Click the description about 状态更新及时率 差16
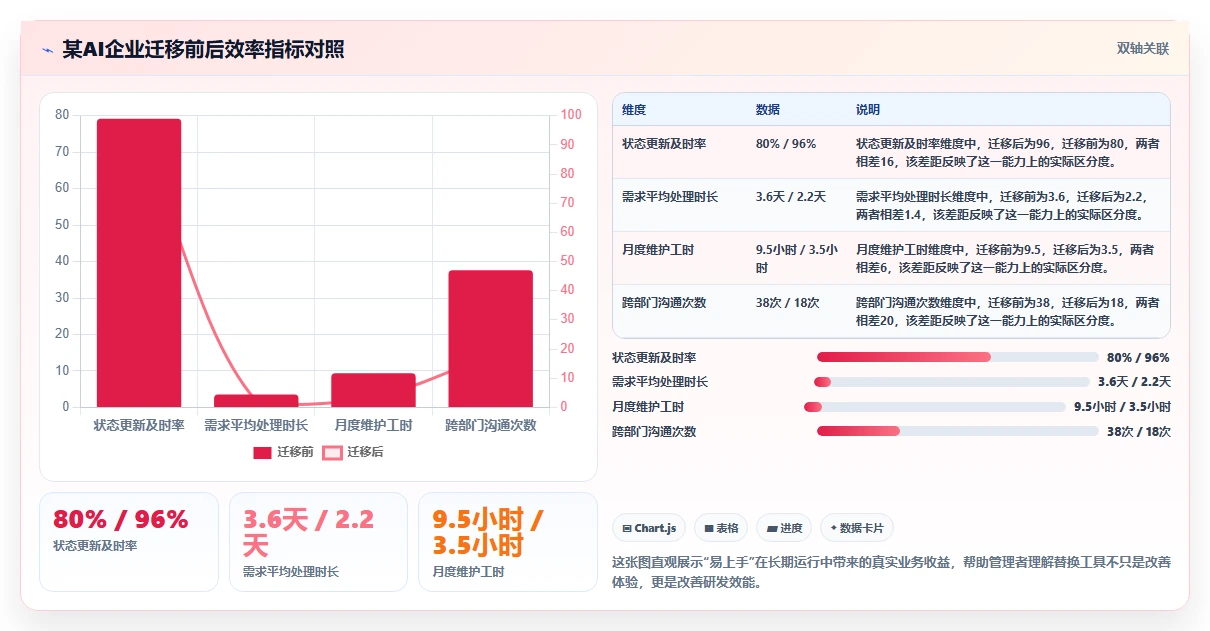The width and height of the screenshot is (1210, 631). tap(1008, 152)
